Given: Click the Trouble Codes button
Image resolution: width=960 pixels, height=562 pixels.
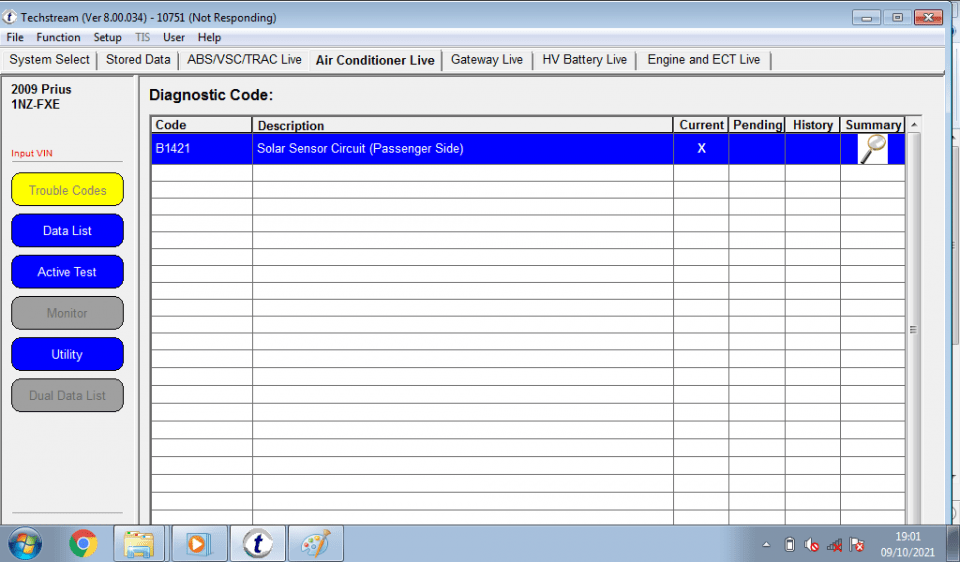Looking at the screenshot, I should pyautogui.click(x=67, y=190).
